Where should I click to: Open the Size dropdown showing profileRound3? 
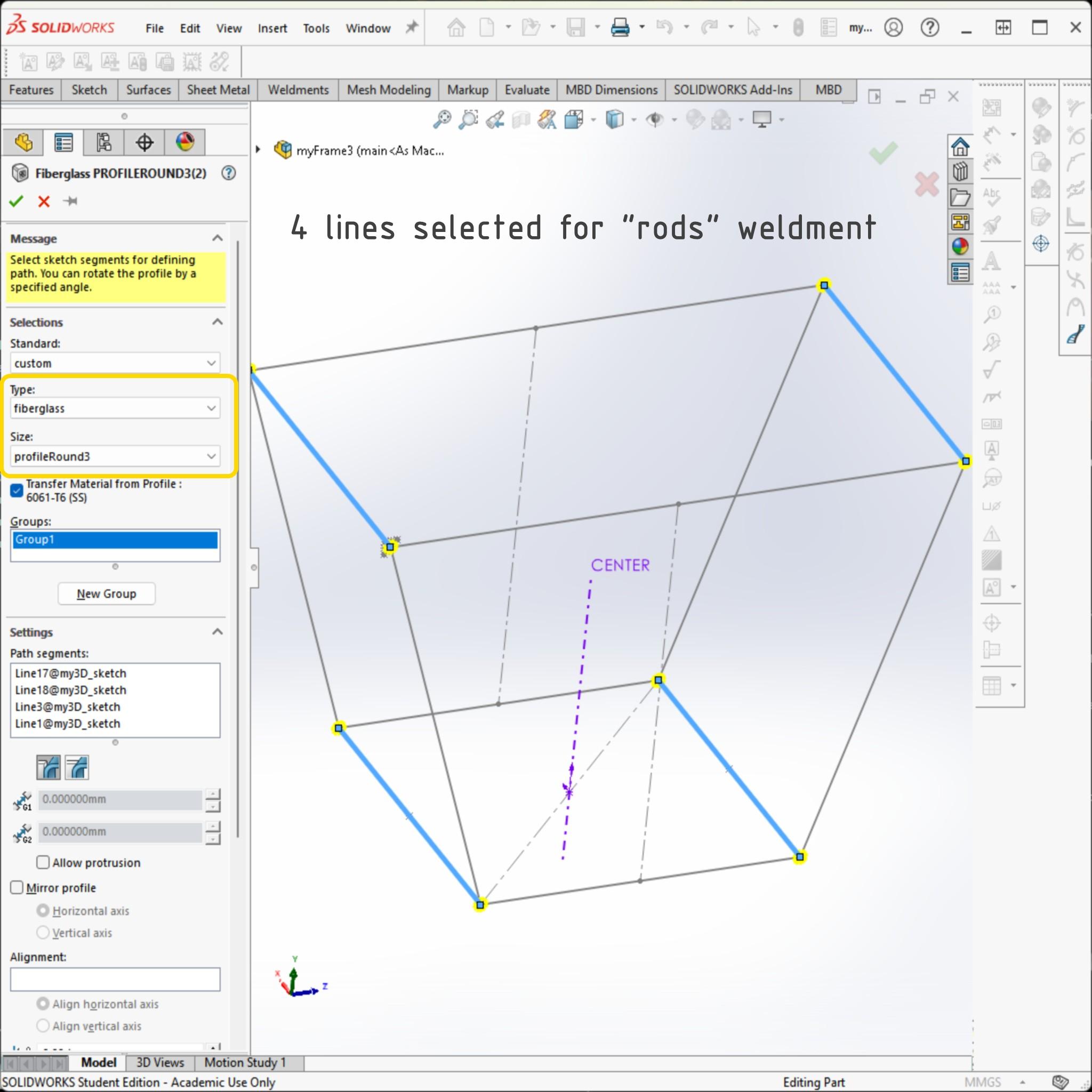(115, 456)
